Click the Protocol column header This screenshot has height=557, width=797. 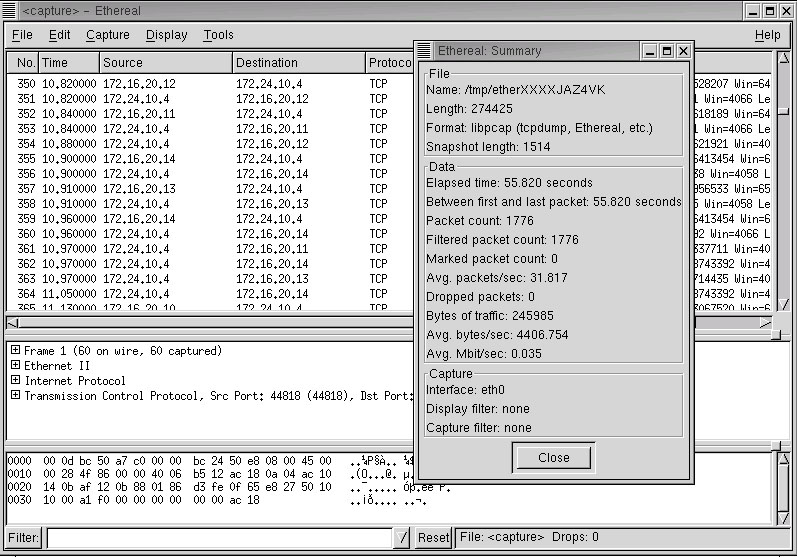tap(389, 63)
